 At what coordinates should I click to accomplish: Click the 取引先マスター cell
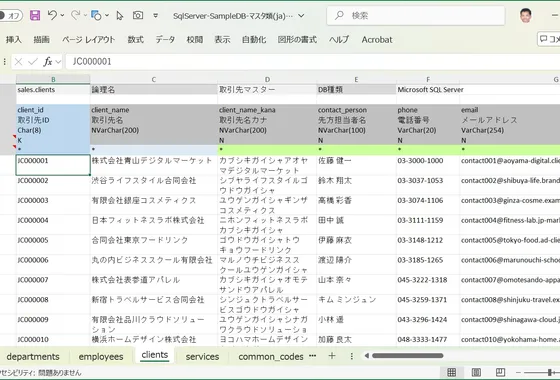267,90
